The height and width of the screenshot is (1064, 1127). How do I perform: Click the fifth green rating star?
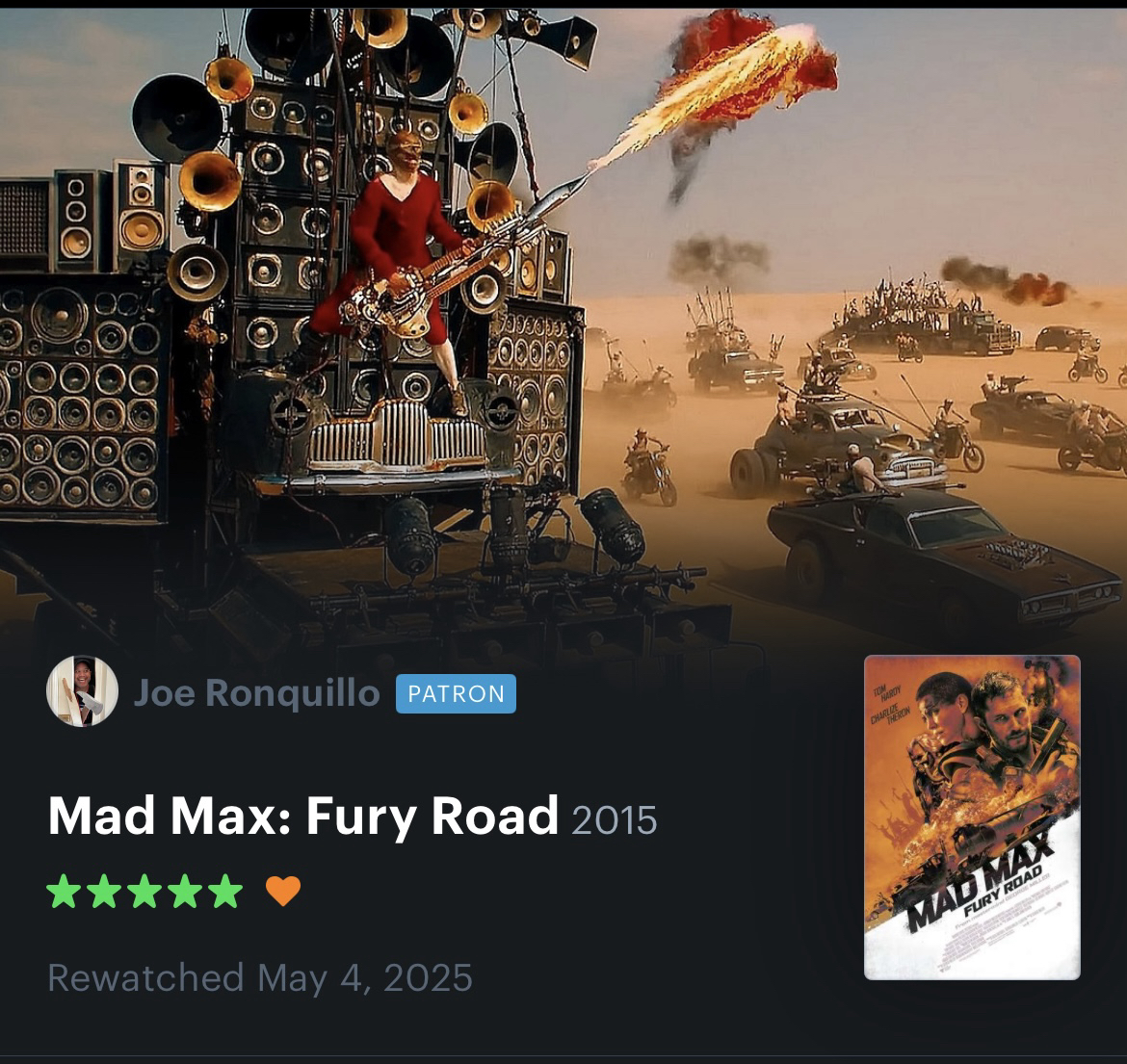click(225, 891)
